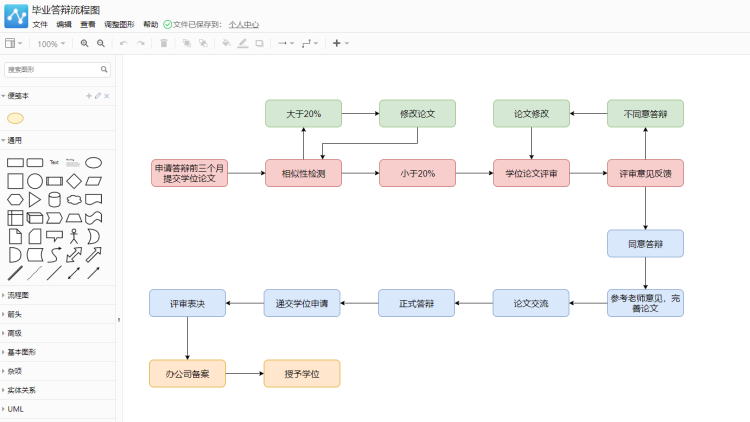Open the 100% zoom level dropdown

pos(51,44)
